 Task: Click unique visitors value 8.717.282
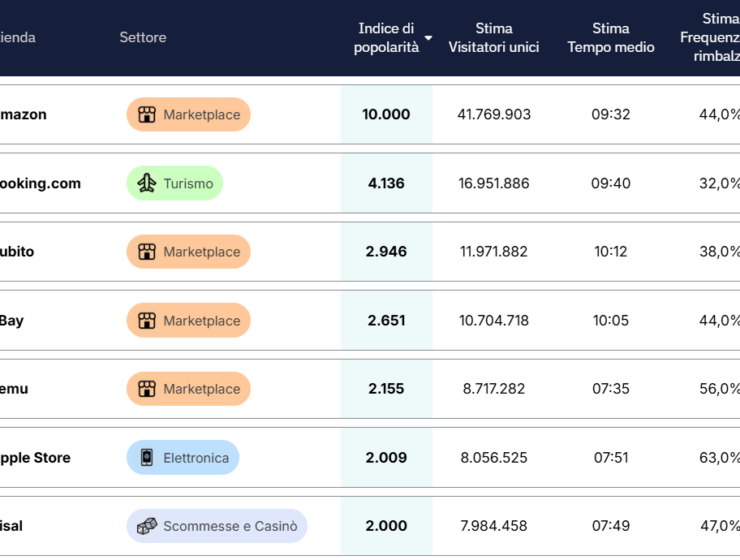coord(494,389)
